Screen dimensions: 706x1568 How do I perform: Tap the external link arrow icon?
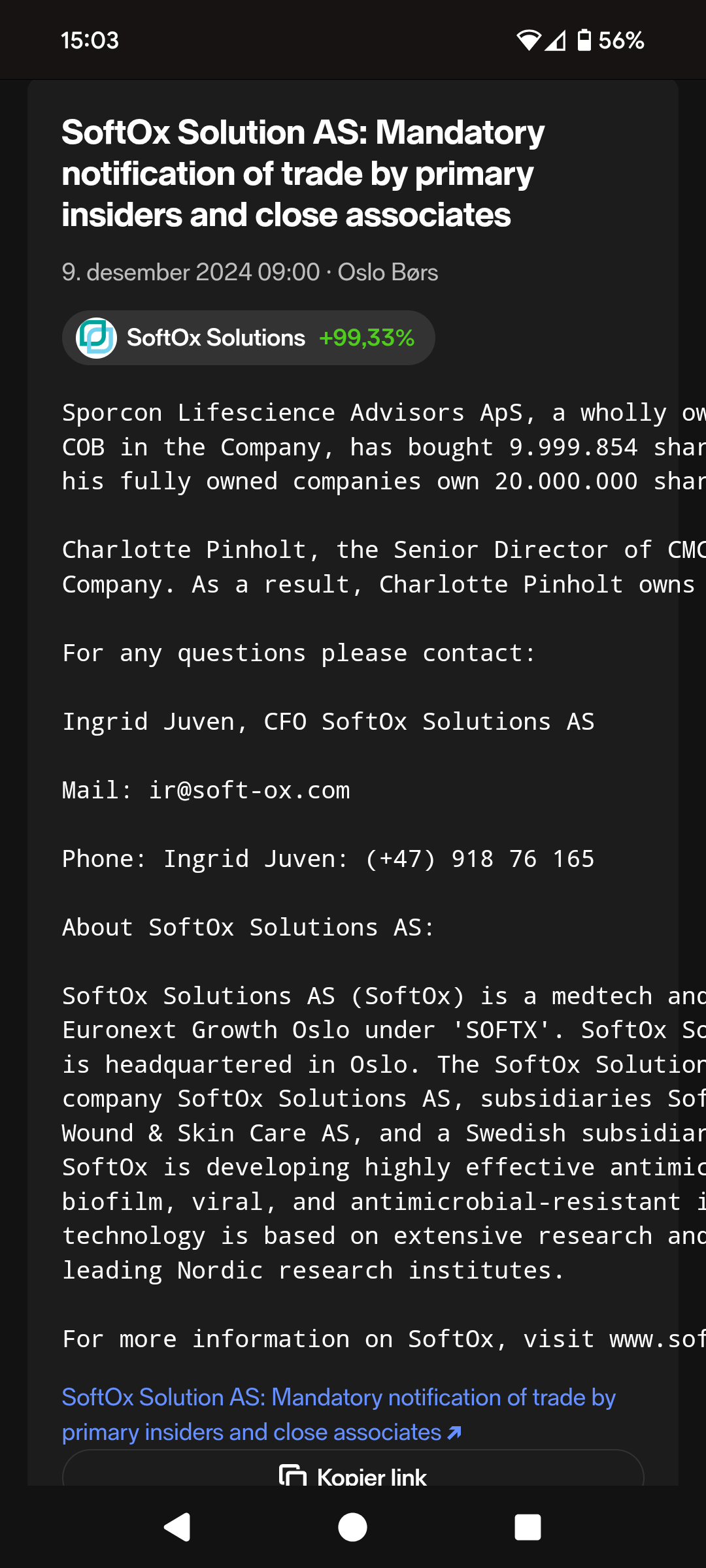click(454, 1432)
